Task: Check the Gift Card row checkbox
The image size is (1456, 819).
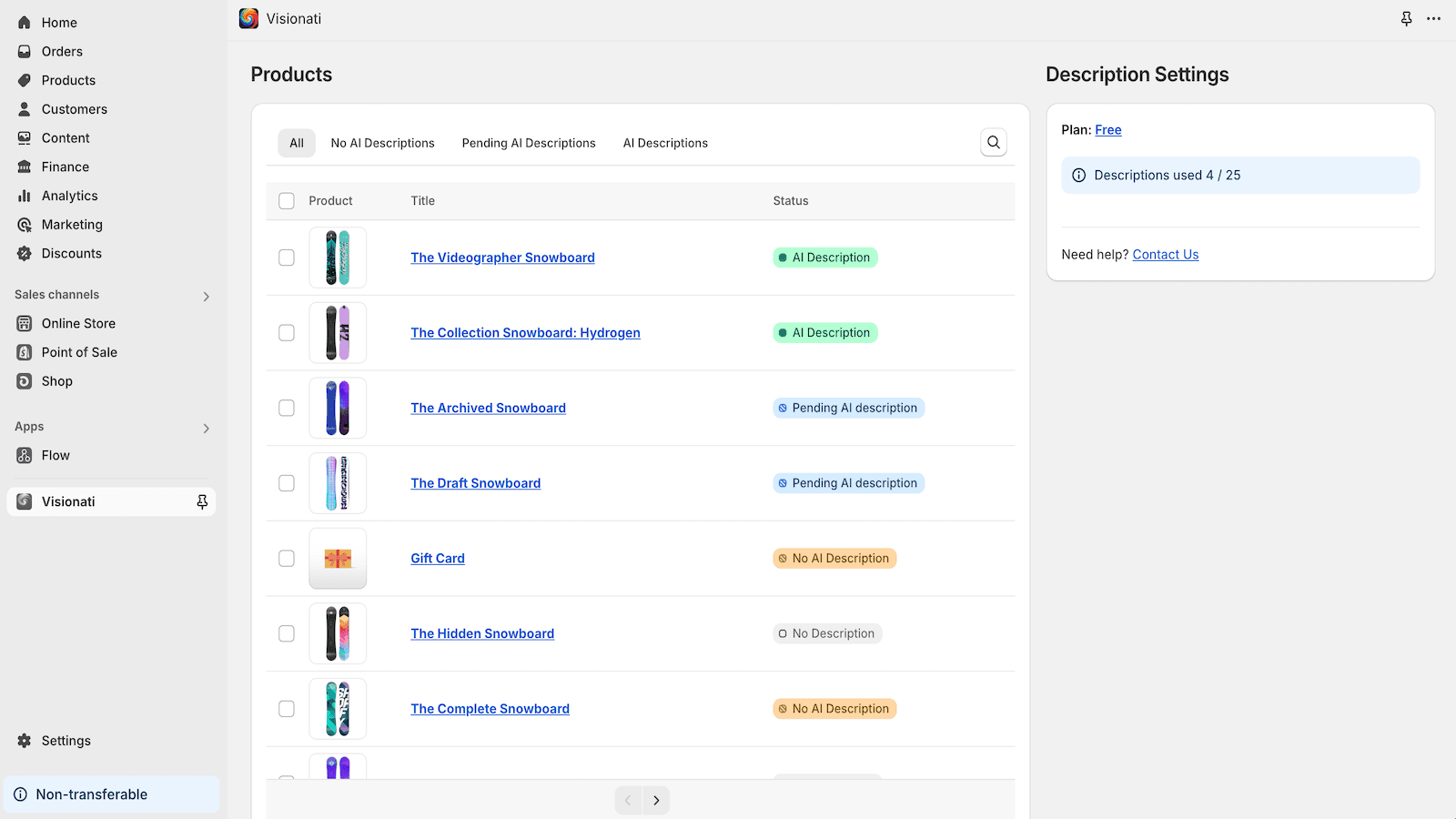Action: click(287, 558)
